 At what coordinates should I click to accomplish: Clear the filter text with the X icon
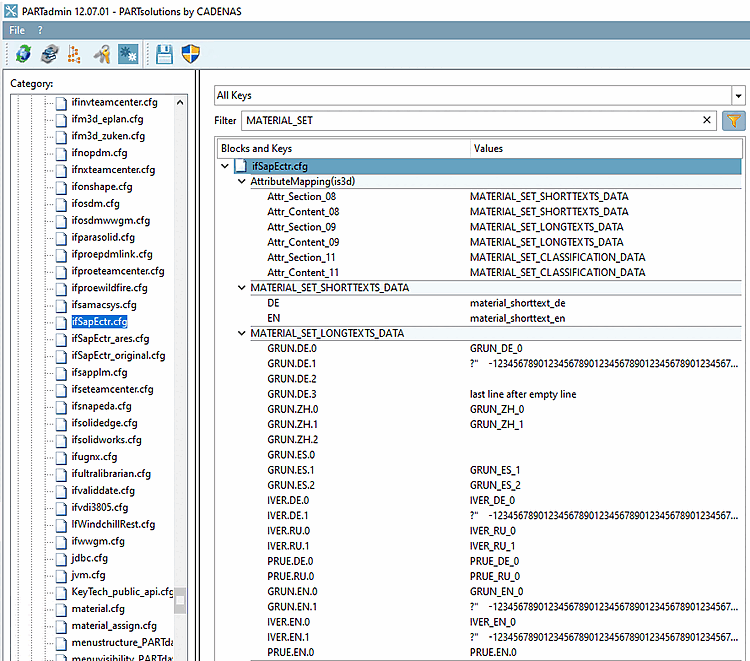click(707, 120)
